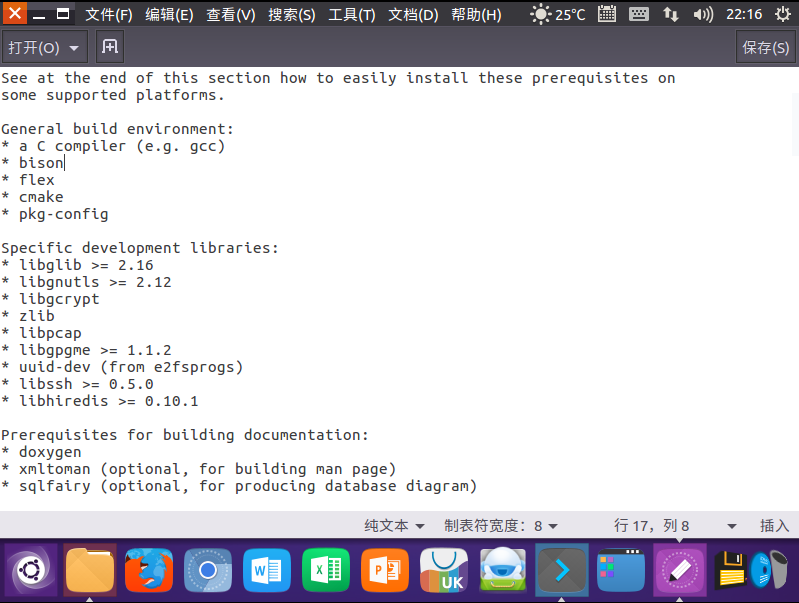Click the 'libssh >= 0.5.0' line
This screenshot has width=799, height=603.
click(x=77, y=384)
